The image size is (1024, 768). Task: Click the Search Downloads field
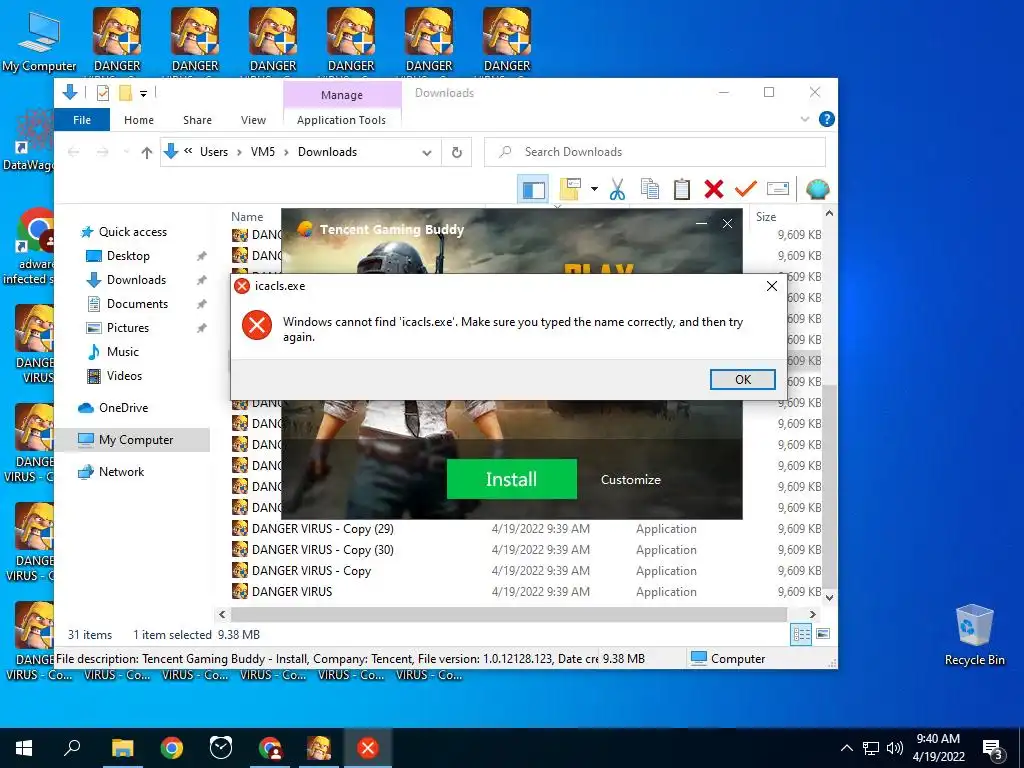(655, 152)
